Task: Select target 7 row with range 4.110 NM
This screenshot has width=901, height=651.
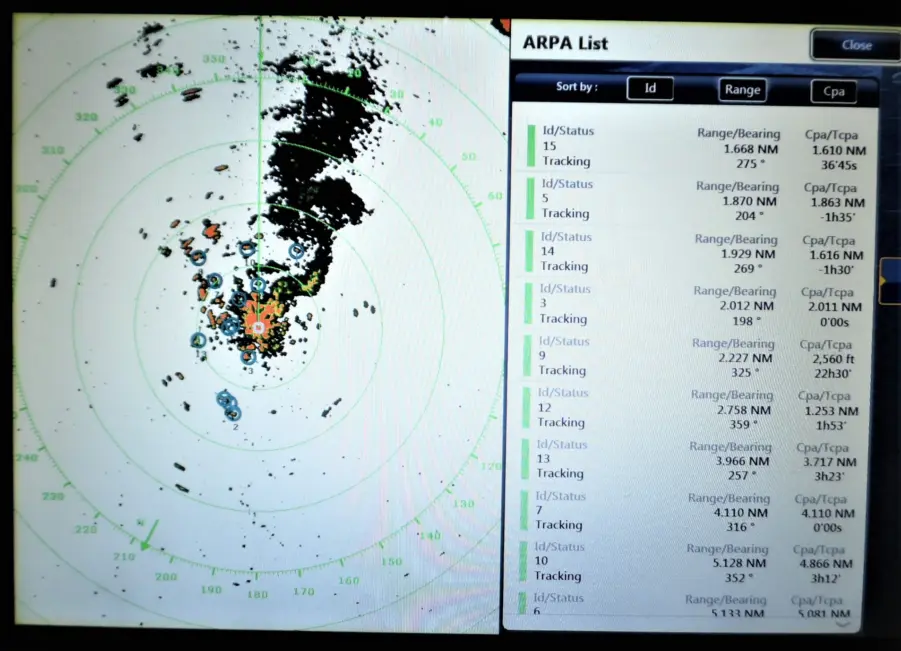Action: click(688, 511)
